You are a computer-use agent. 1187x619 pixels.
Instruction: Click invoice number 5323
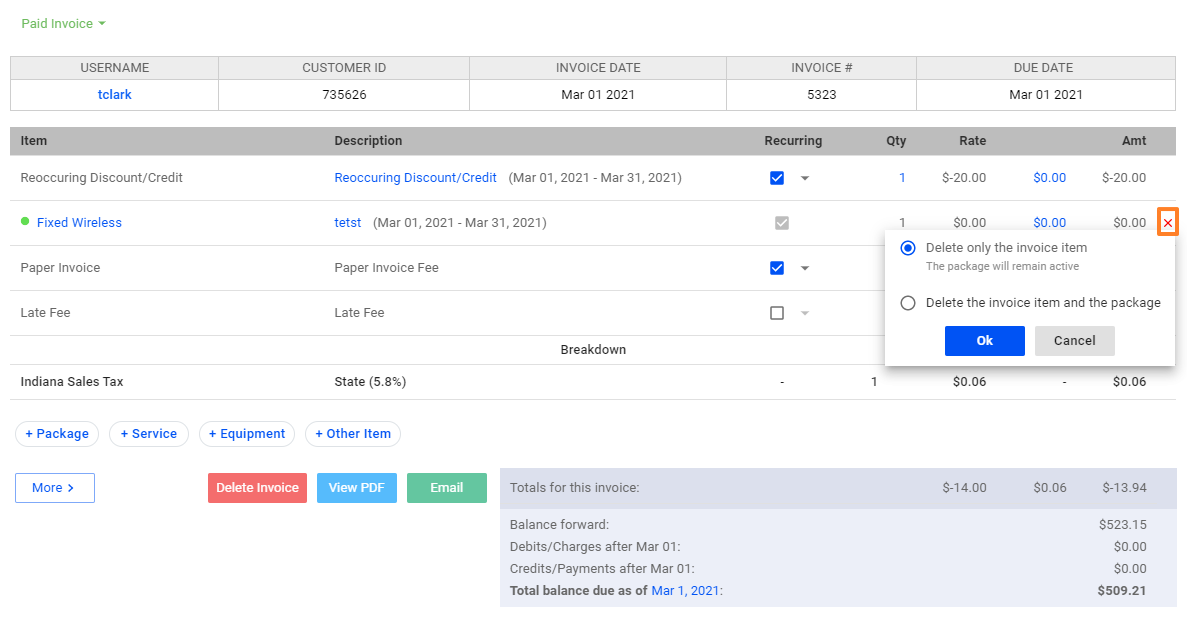click(x=821, y=95)
